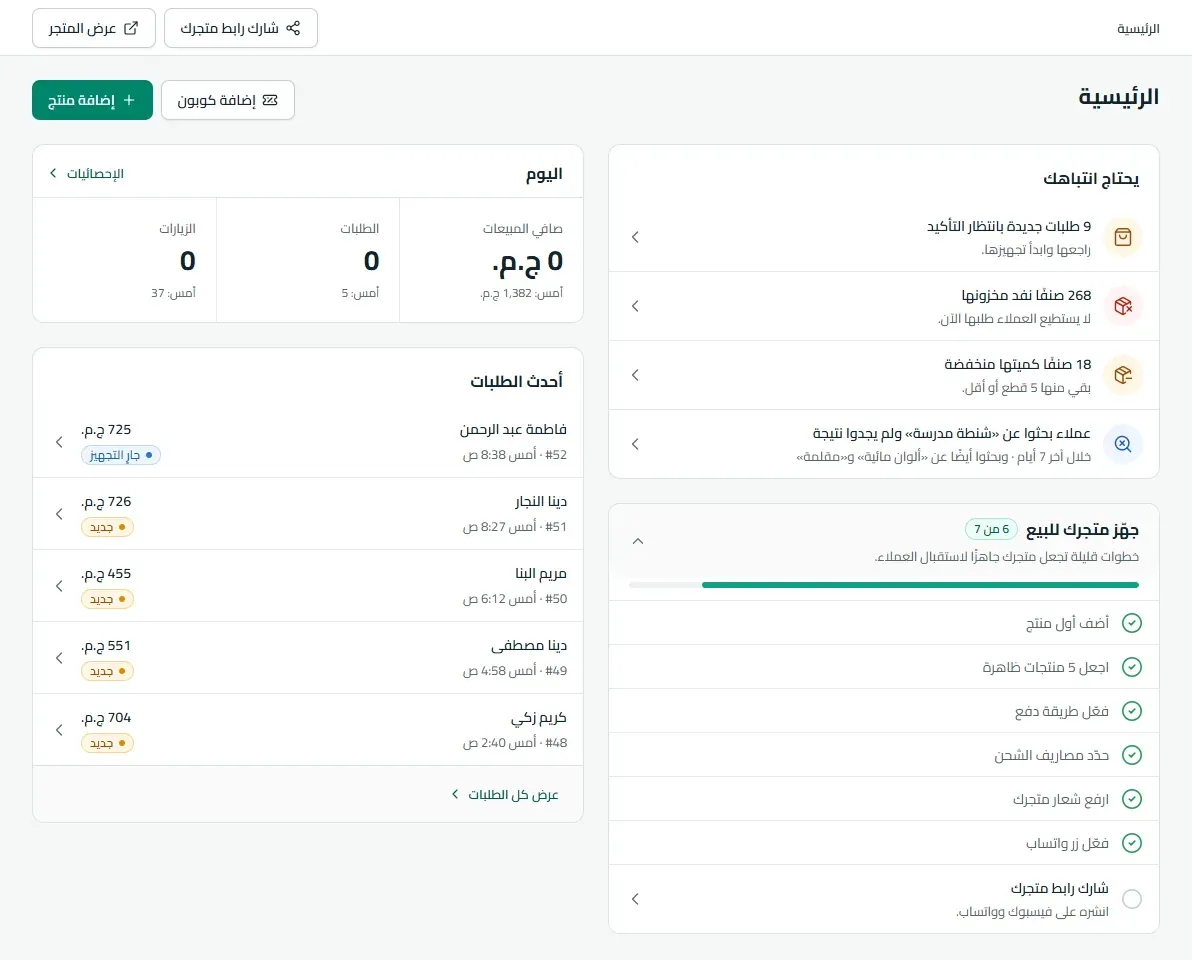Click the يحتاج انتباهك heading

[x=1091, y=179]
